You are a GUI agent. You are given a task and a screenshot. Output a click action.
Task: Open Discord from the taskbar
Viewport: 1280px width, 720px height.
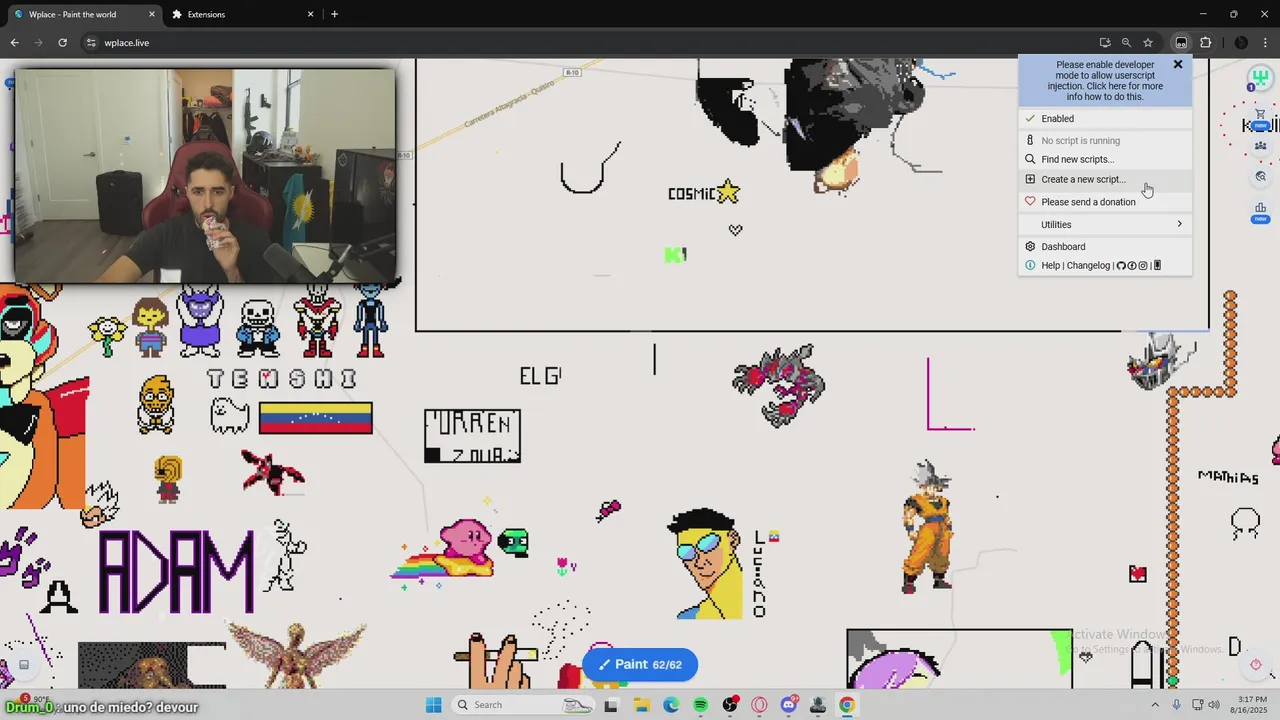[789, 705]
